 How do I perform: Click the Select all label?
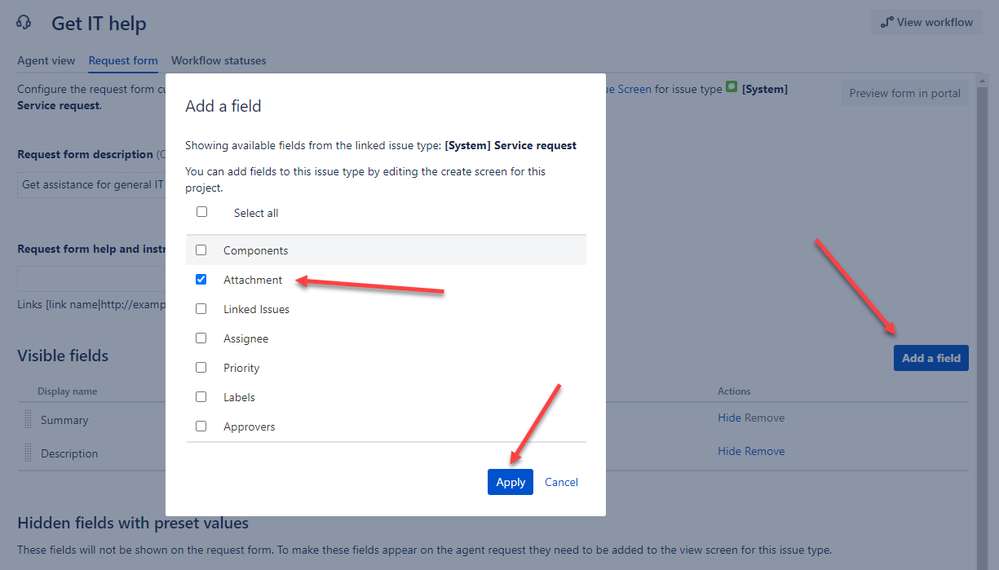point(256,213)
